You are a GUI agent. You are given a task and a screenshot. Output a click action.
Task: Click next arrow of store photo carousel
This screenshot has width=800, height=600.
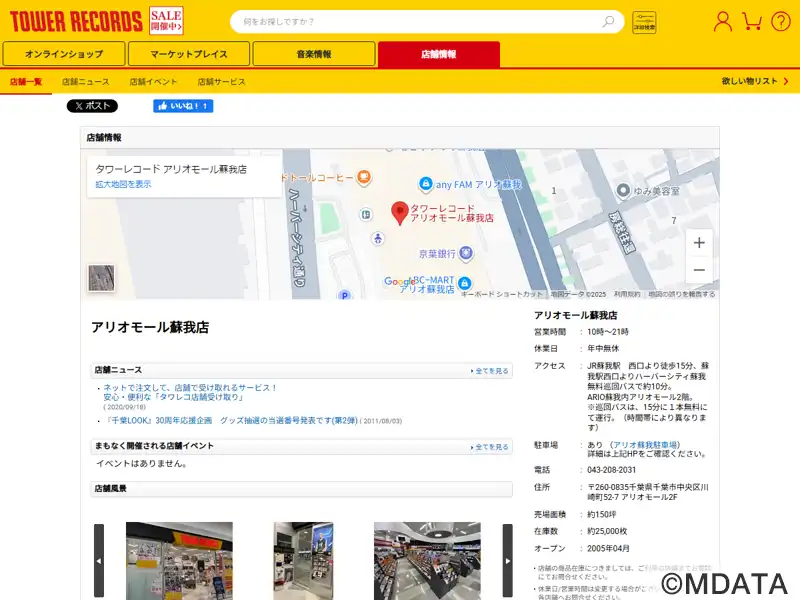coord(508,560)
